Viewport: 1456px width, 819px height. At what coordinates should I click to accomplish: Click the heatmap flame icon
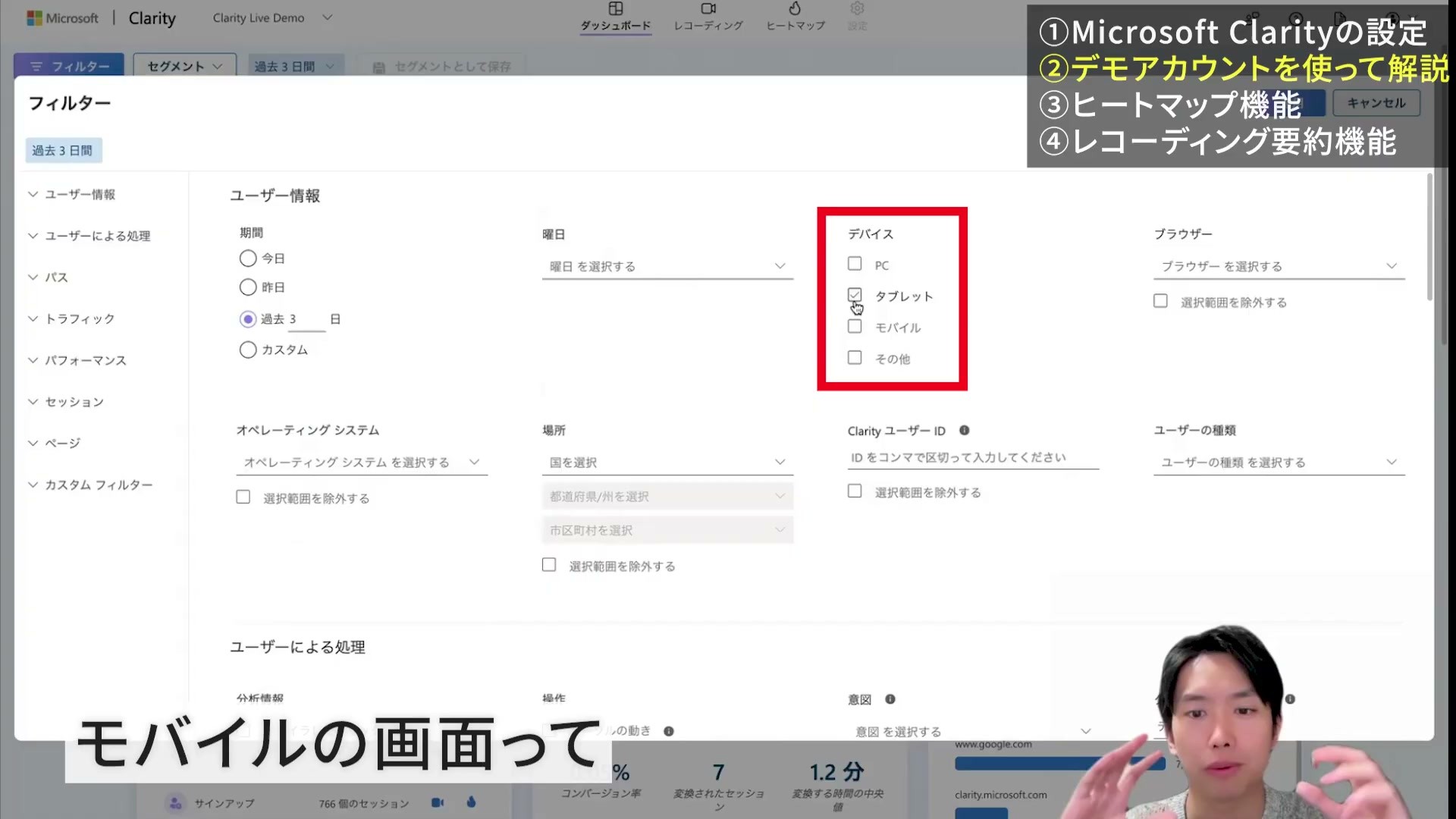point(795,8)
